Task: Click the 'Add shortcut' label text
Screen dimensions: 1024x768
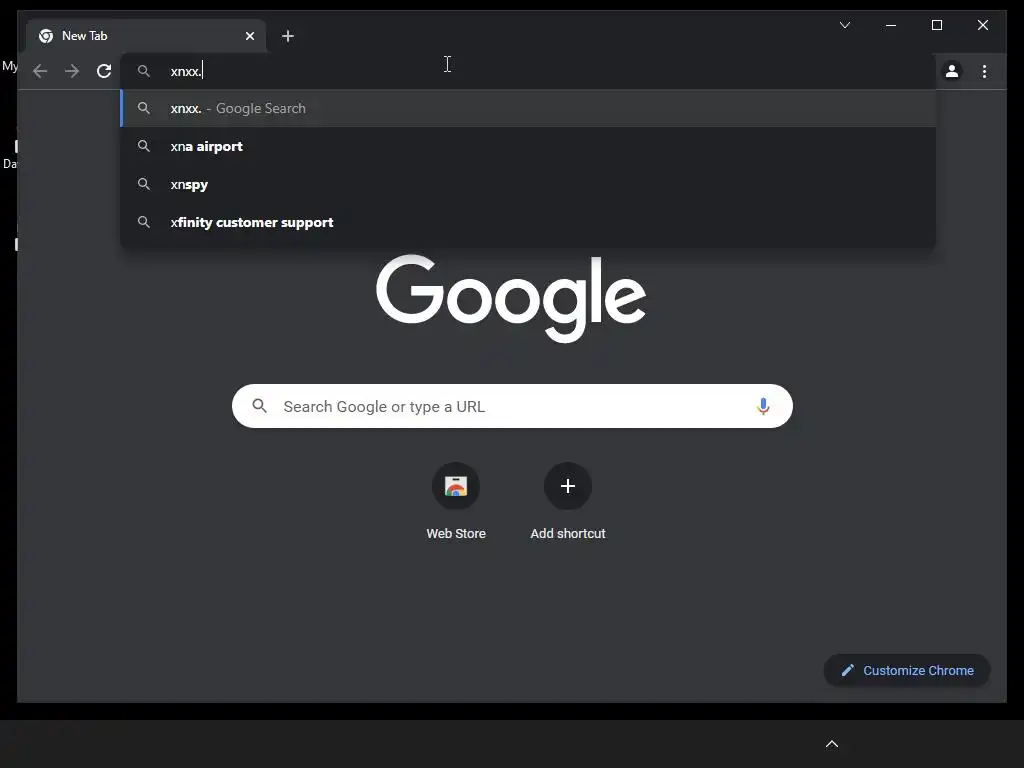Action: 568,534
